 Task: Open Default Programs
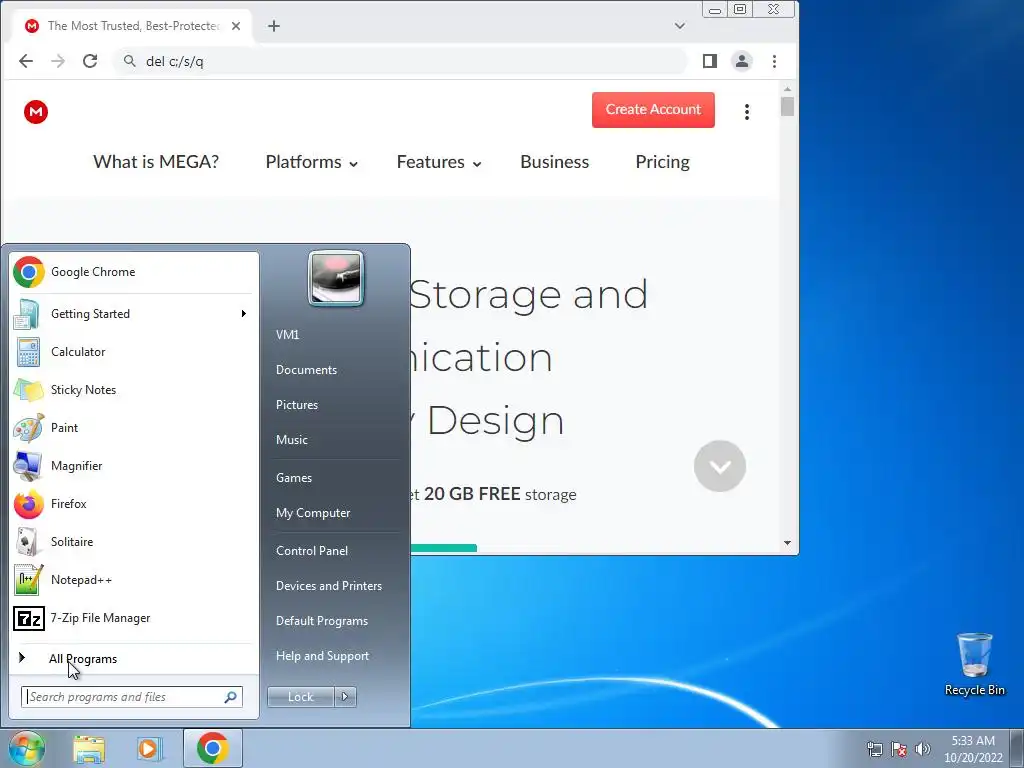coord(322,621)
